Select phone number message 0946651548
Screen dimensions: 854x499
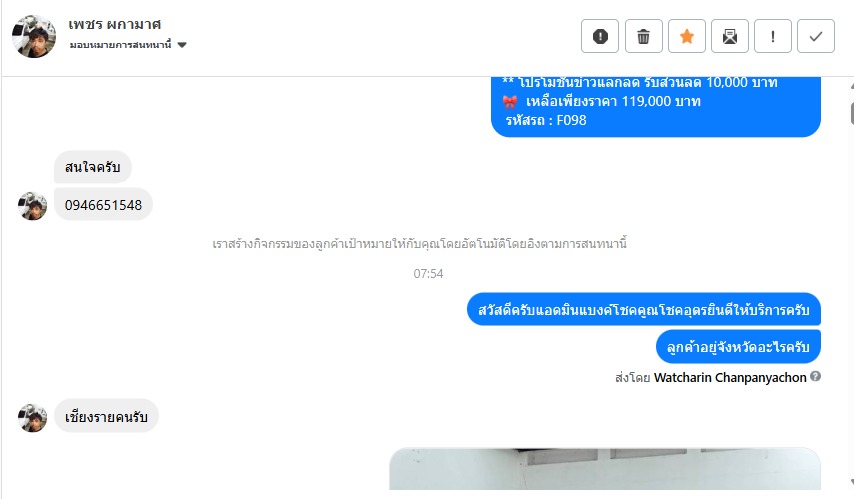(x=103, y=205)
